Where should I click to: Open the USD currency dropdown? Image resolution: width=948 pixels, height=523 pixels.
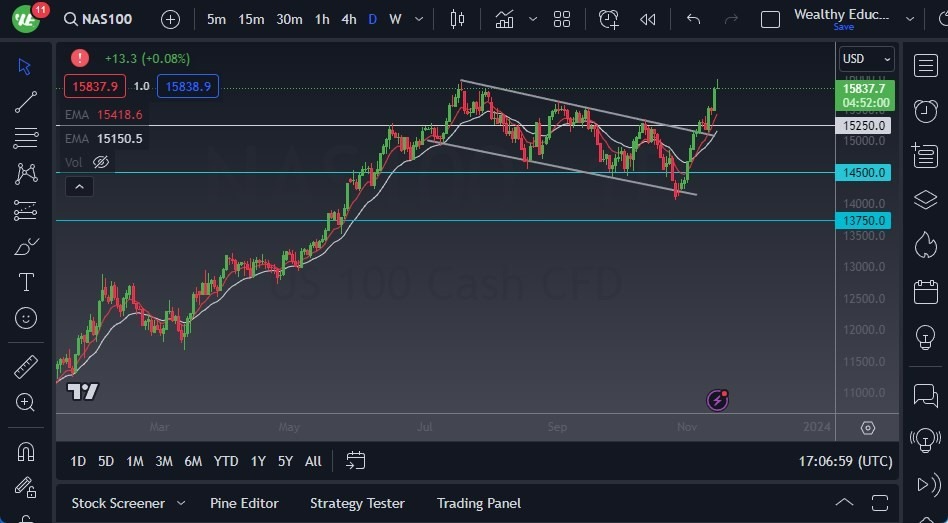point(866,59)
